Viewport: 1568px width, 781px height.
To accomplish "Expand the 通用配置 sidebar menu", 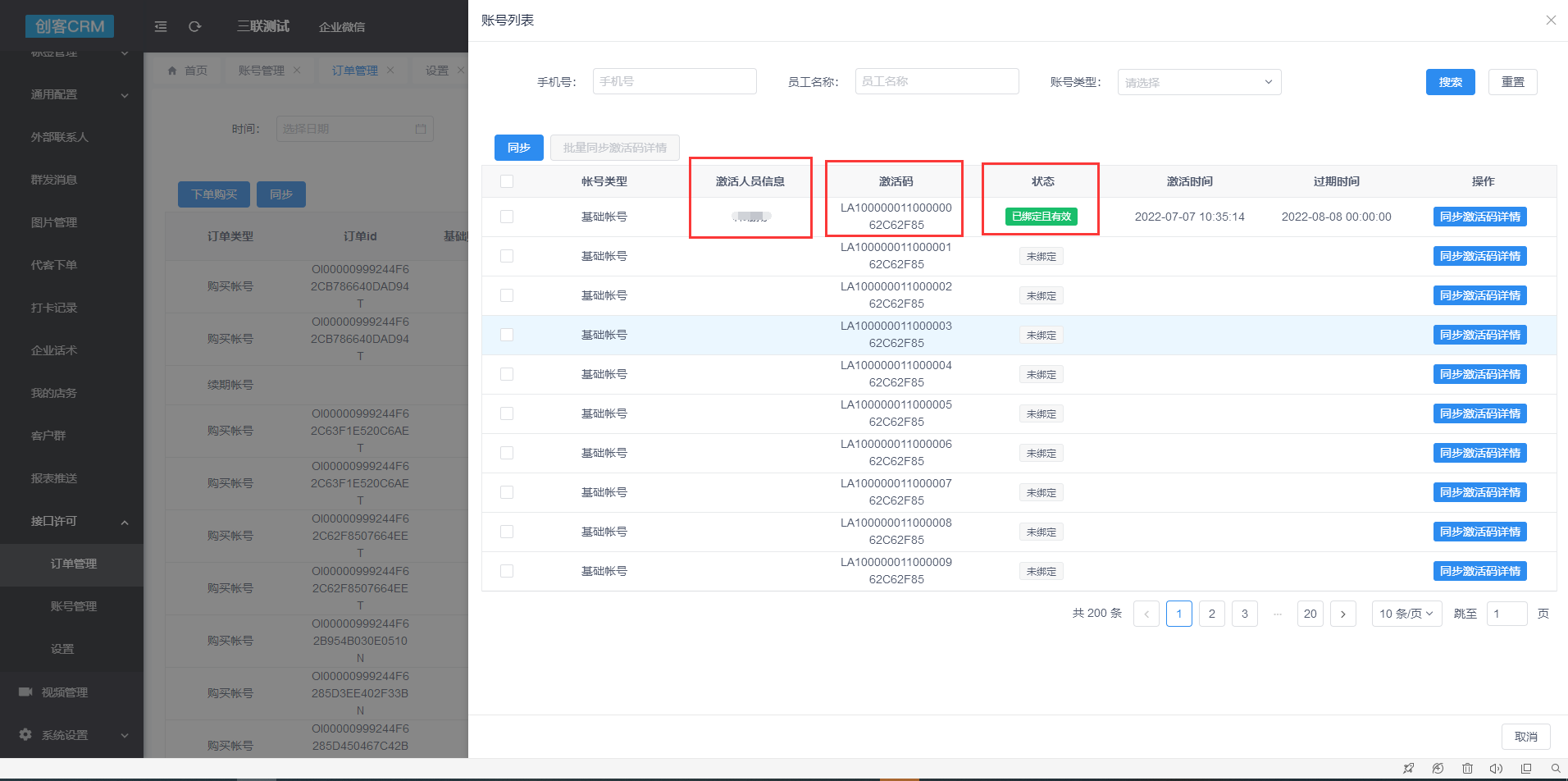I will click(x=71, y=94).
